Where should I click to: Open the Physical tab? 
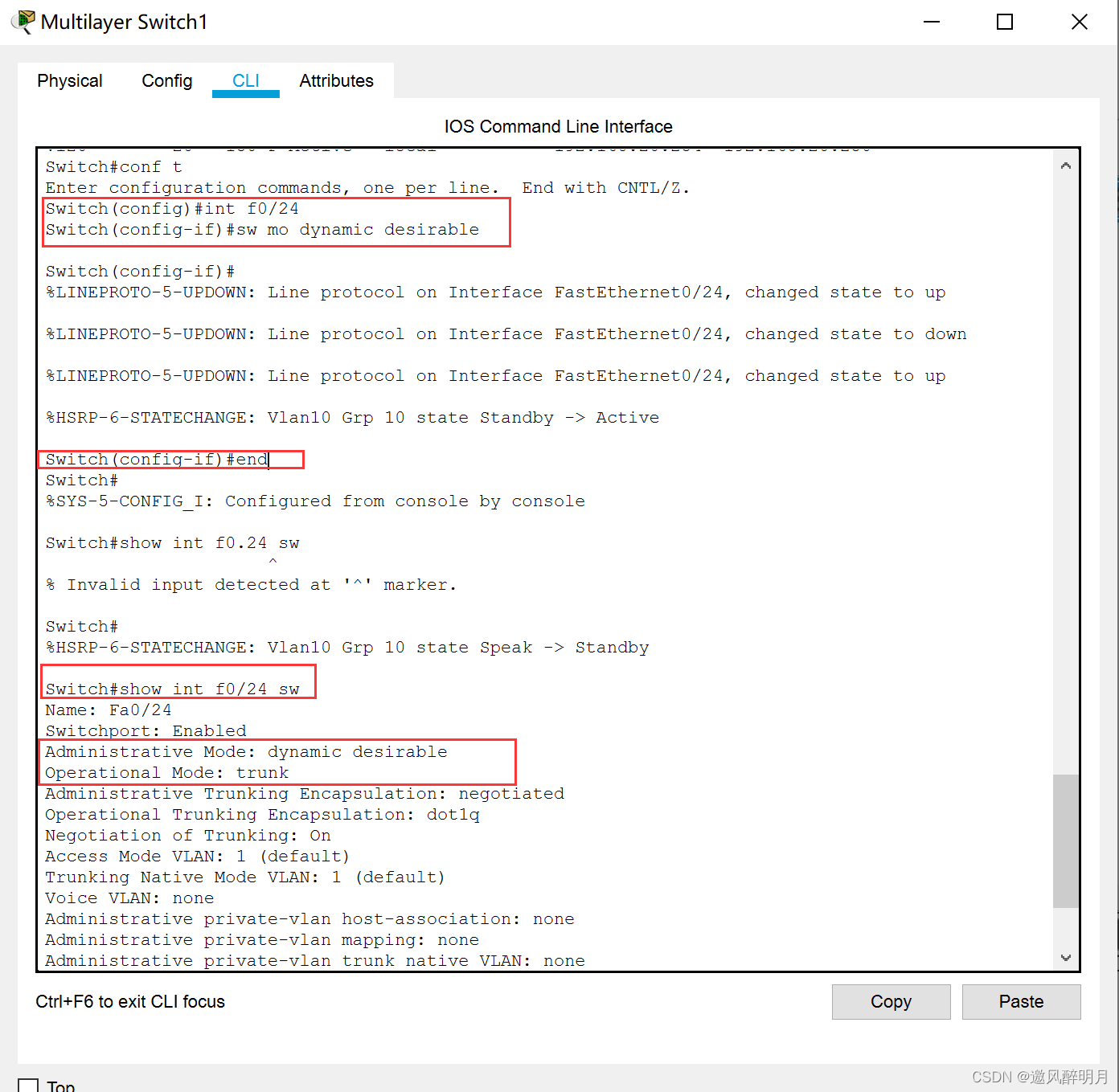coord(70,80)
